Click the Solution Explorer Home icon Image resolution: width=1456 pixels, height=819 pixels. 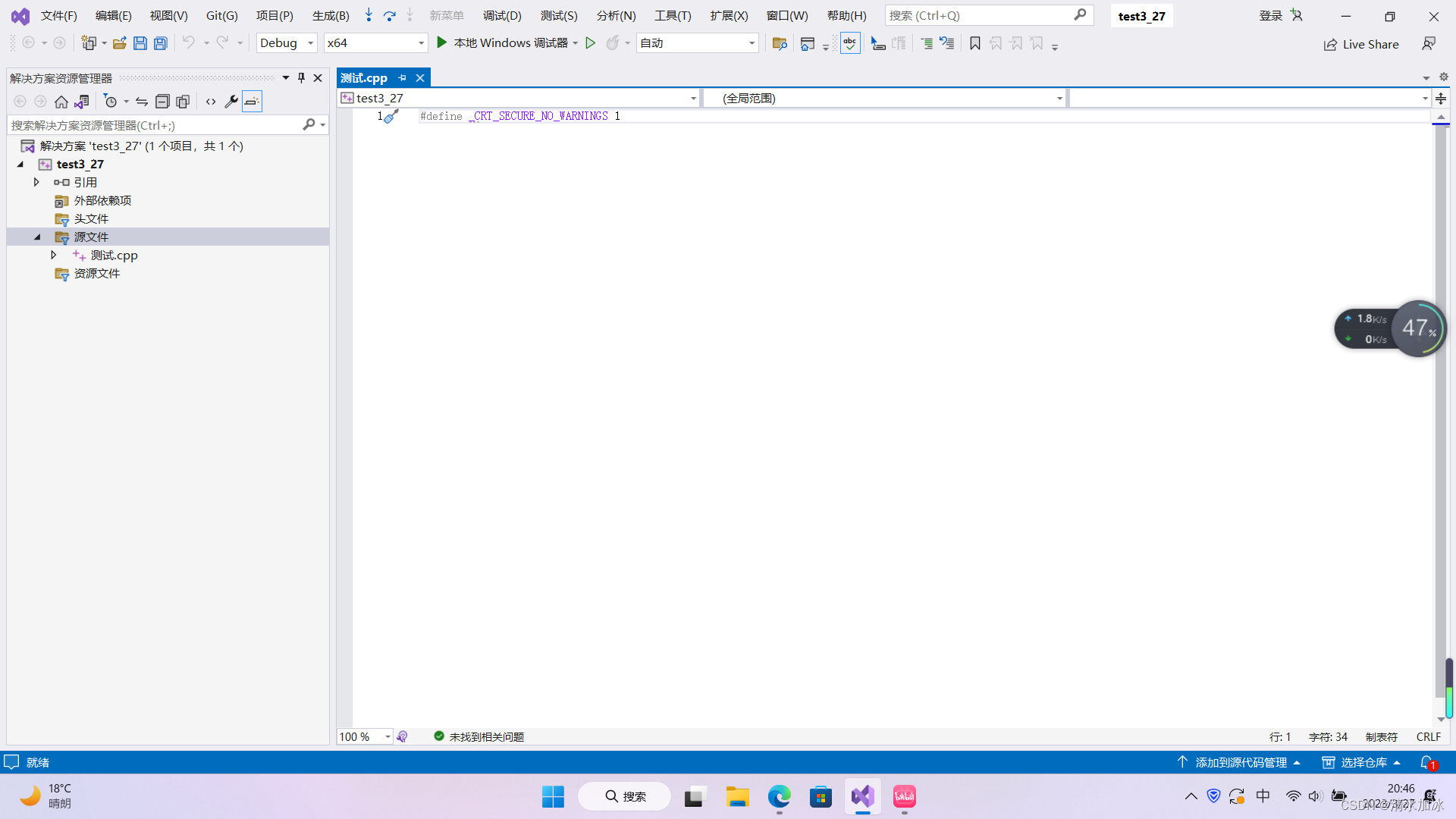(x=61, y=101)
